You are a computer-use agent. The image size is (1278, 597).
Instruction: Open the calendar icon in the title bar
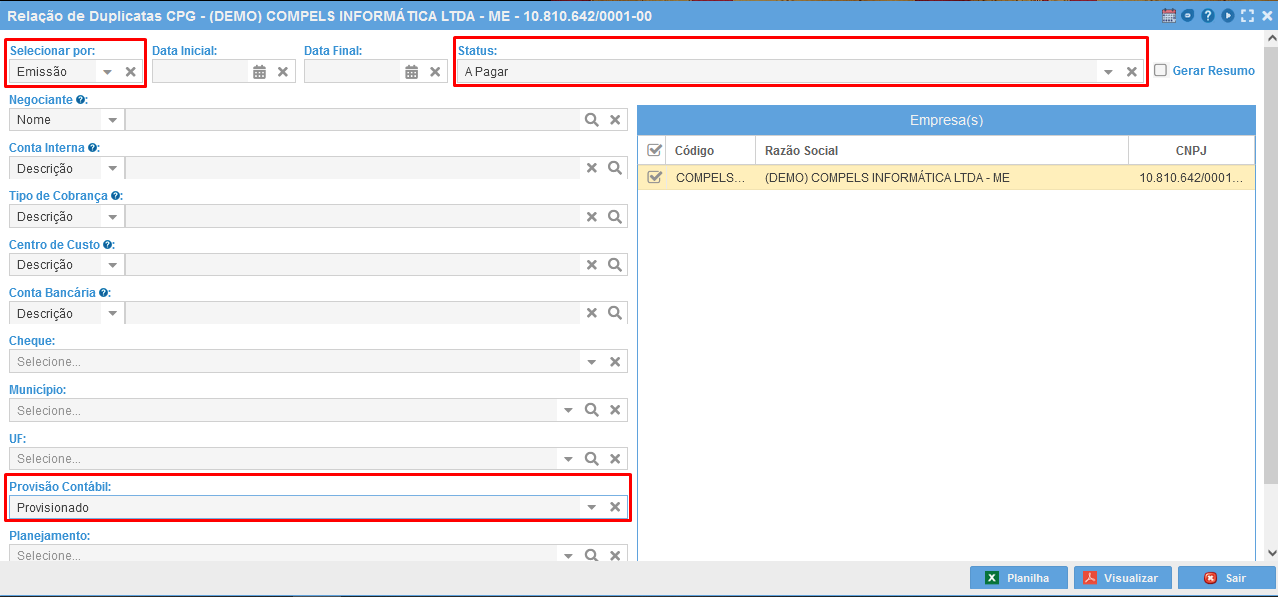(1168, 15)
